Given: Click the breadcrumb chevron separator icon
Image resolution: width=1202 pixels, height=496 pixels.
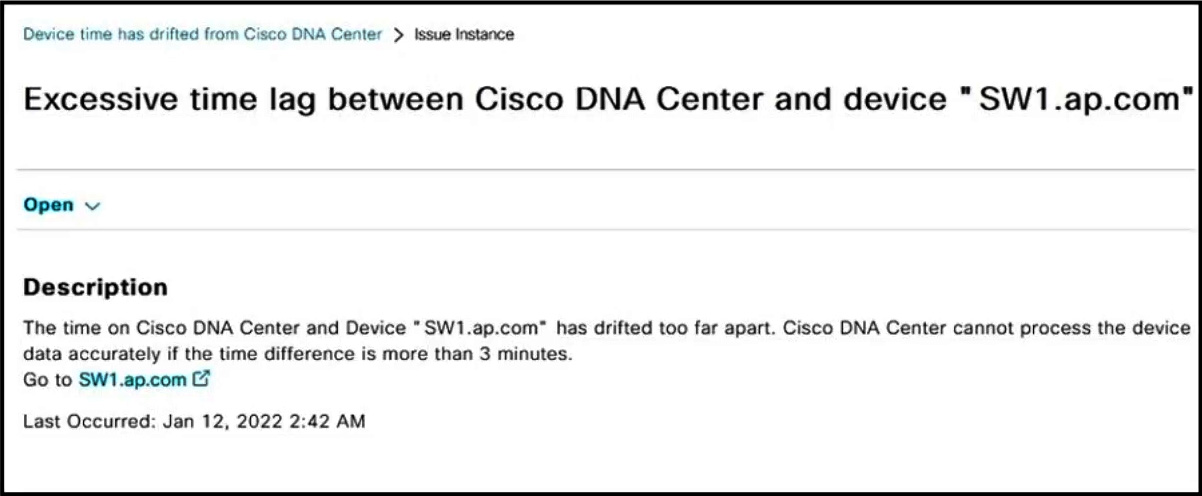Looking at the screenshot, I should point(399,35).
